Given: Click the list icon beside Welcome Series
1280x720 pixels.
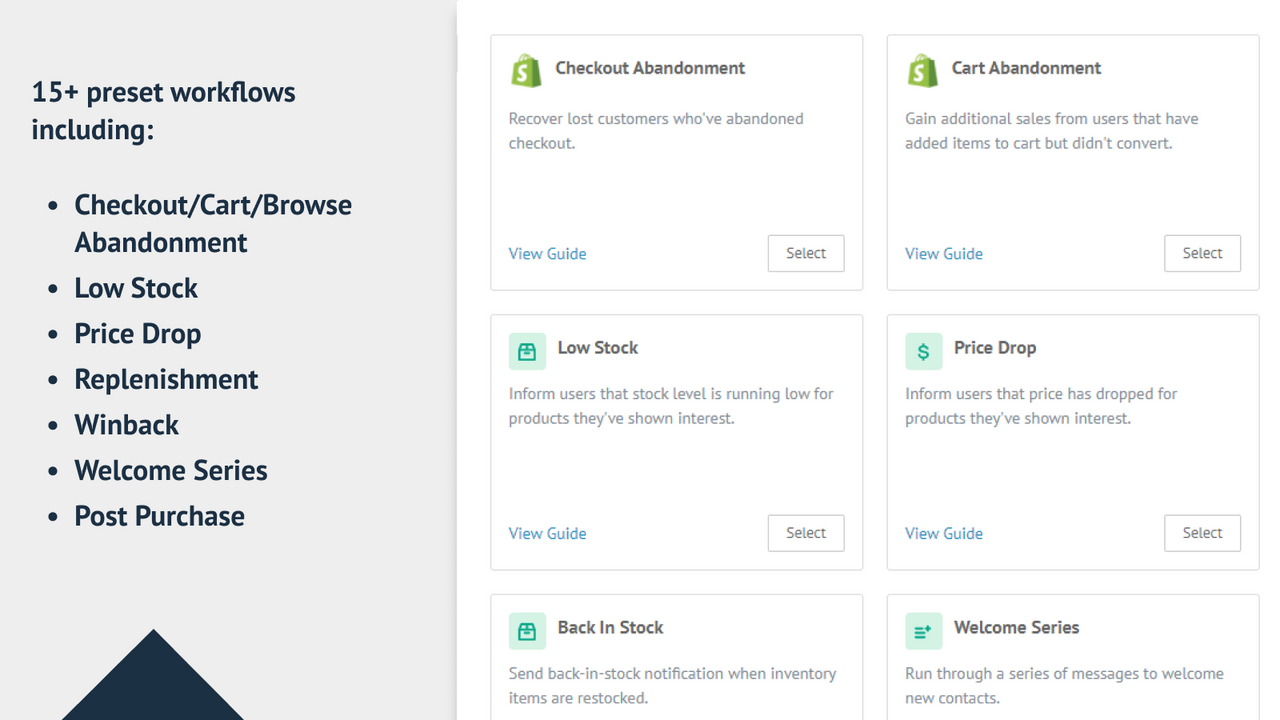Looking at the screenshot, I should [x=922, y=631].
